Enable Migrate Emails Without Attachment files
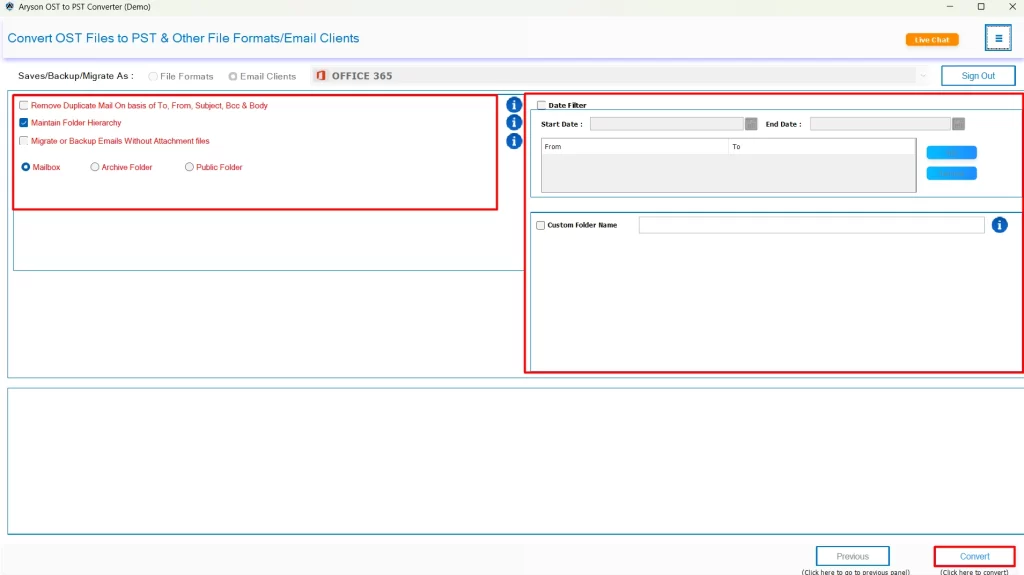 (24, 141)
